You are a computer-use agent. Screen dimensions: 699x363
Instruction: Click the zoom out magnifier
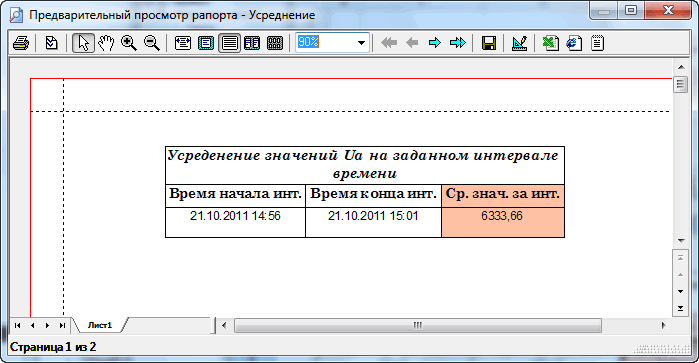pos(152,43)
